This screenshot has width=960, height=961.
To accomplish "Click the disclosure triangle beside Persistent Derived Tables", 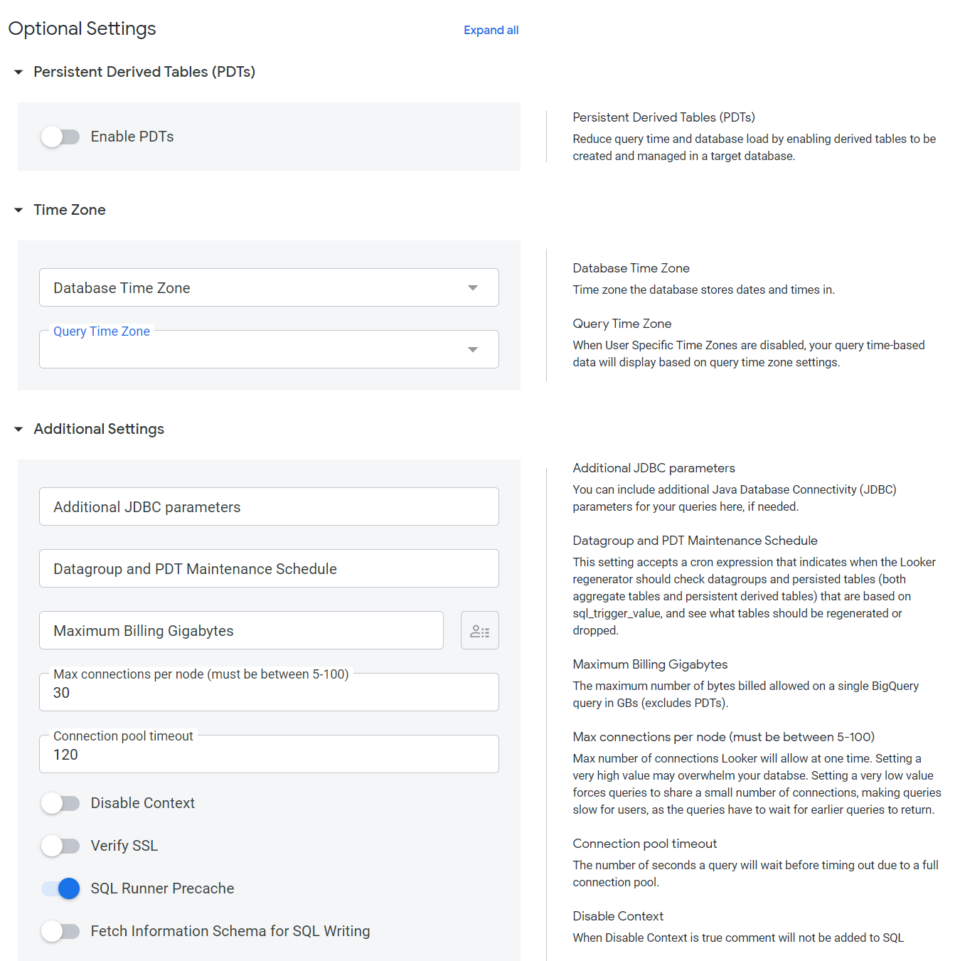I will [x=17, y=71].
